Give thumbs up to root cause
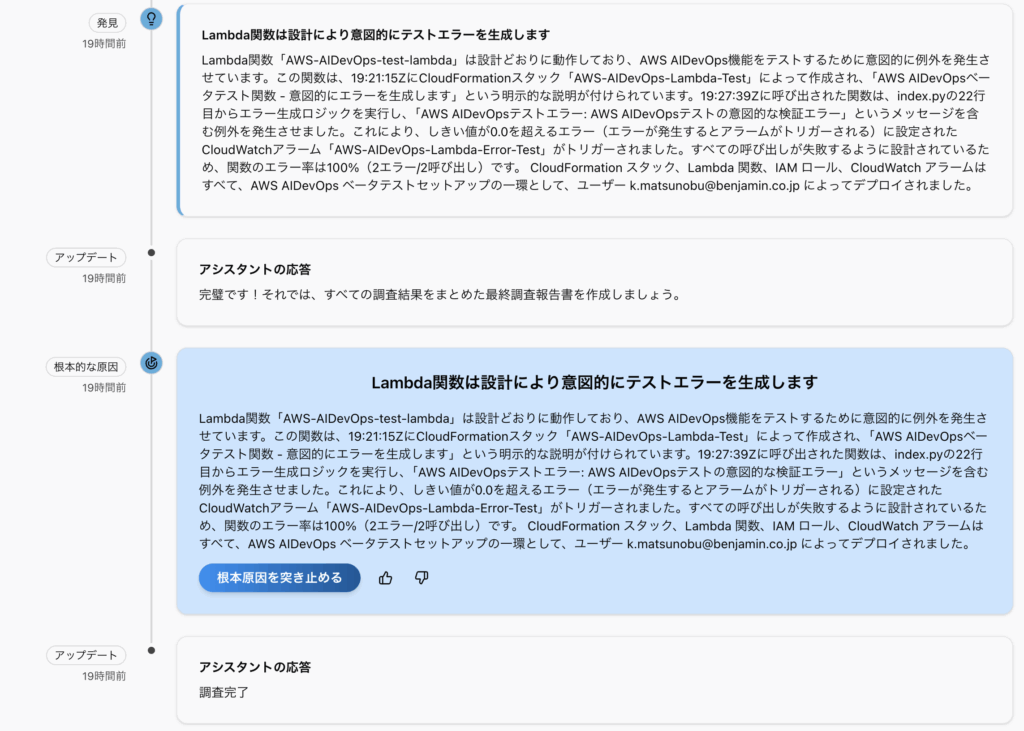Viewport: 1024px width, 731px height. [x=386, y=578]
